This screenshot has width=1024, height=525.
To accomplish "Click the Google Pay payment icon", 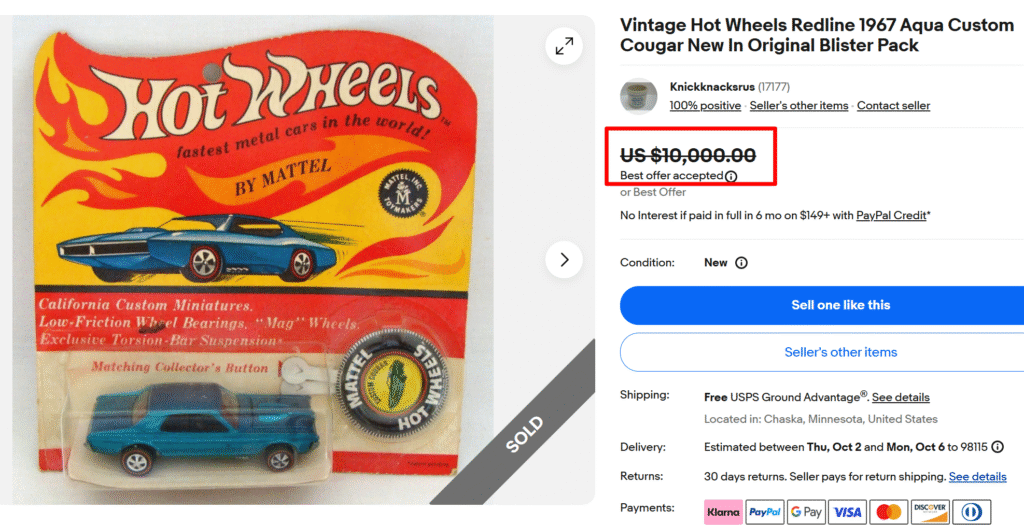I will (x=805, y=512).
